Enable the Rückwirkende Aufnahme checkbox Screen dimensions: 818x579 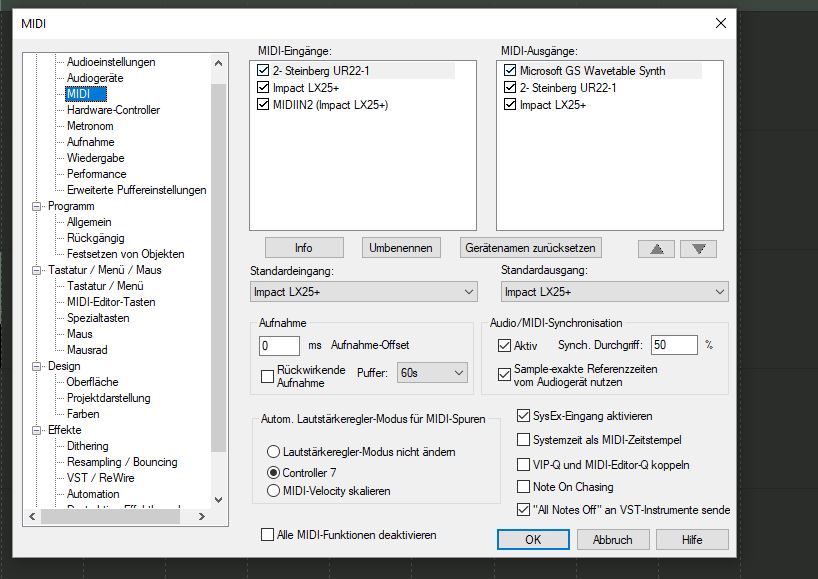pyautogui.click(x=267, y=376)
